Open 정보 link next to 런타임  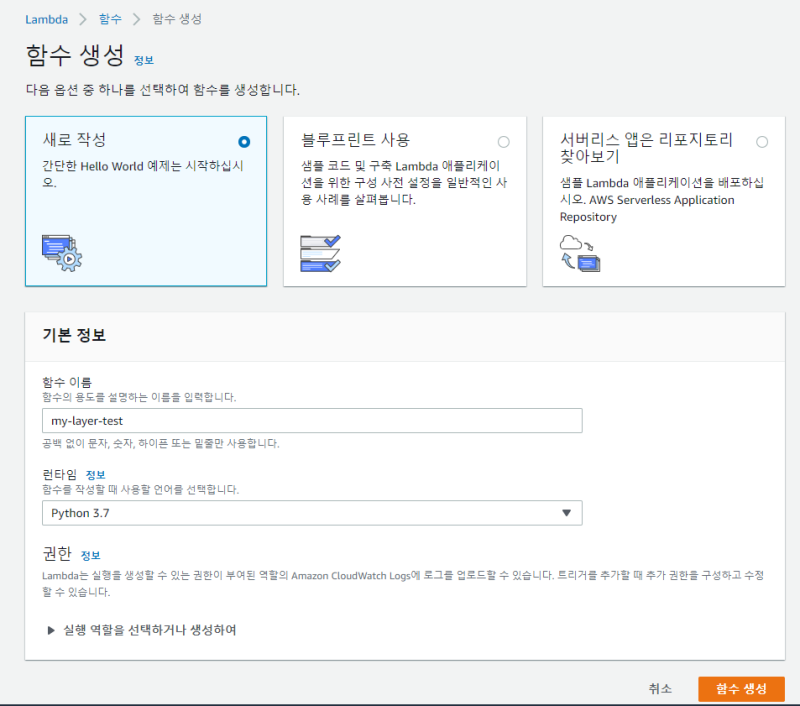coord(95,475)
